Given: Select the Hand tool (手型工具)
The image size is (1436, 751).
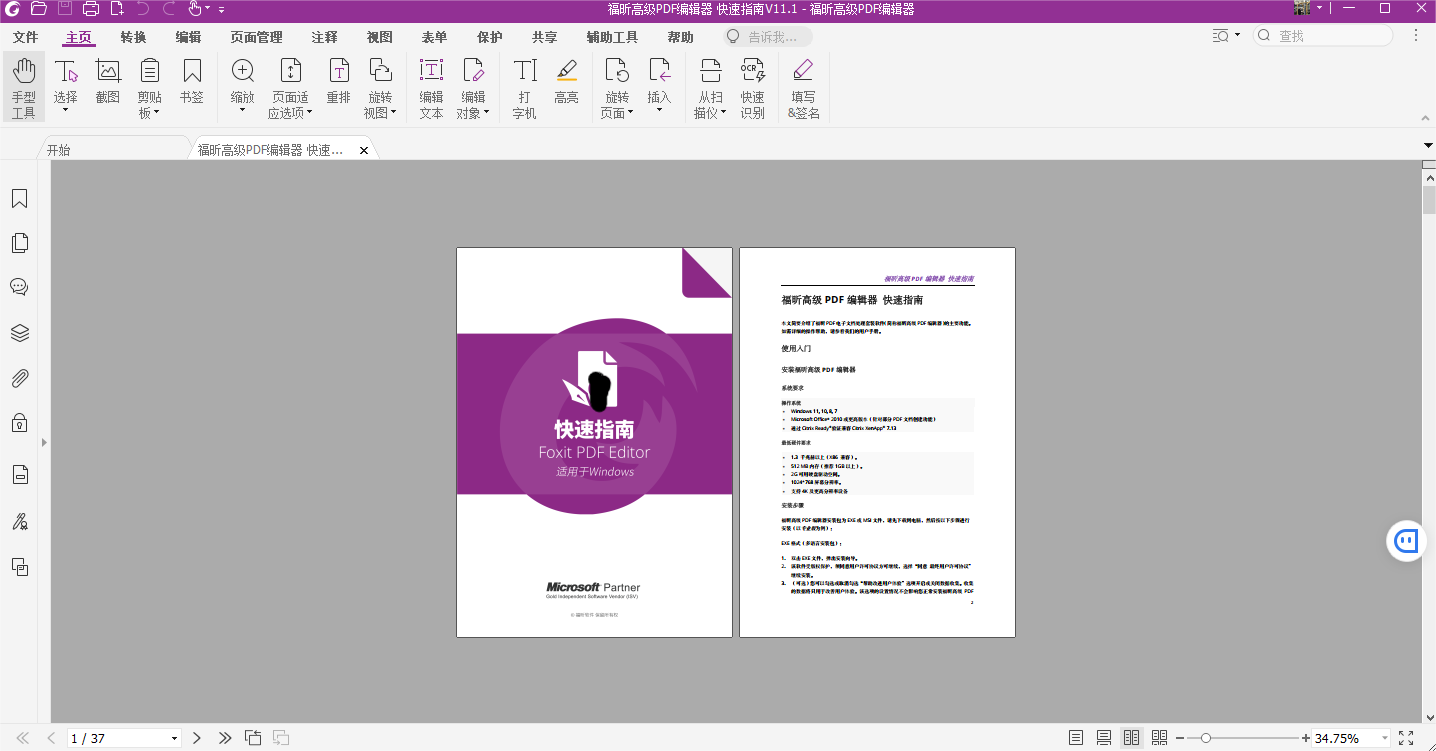Looking at the screenshot, I should [x=23, y=86].
